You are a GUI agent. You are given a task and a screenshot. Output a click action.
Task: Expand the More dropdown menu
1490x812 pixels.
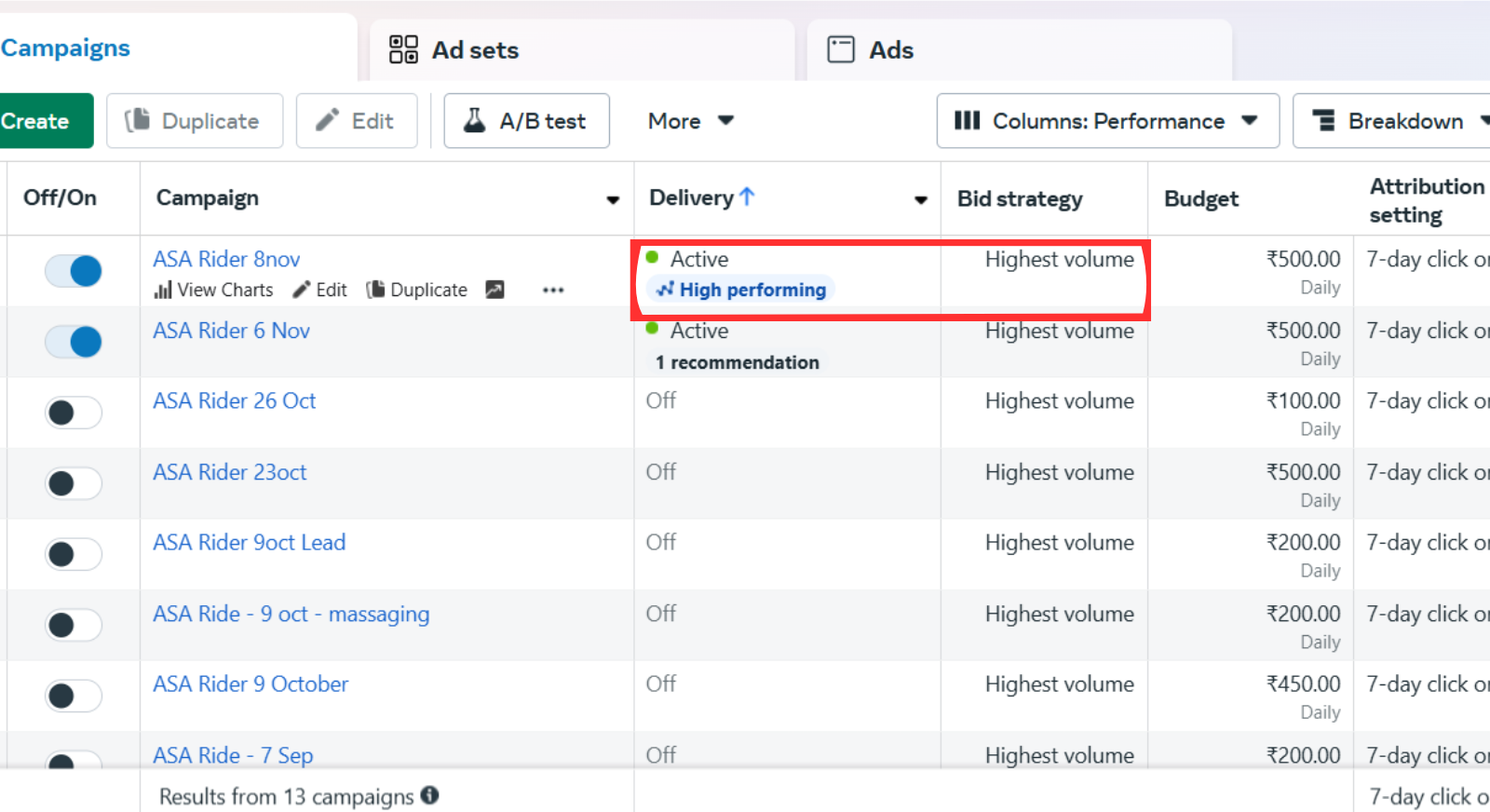pos(690,121)
